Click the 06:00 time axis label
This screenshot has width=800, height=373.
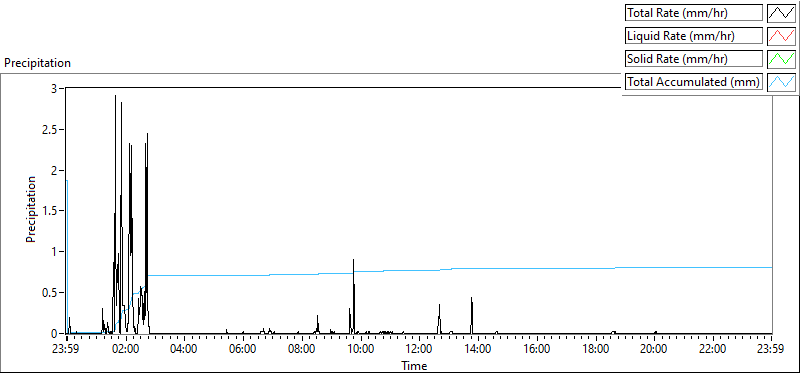(x=243, y=350)
